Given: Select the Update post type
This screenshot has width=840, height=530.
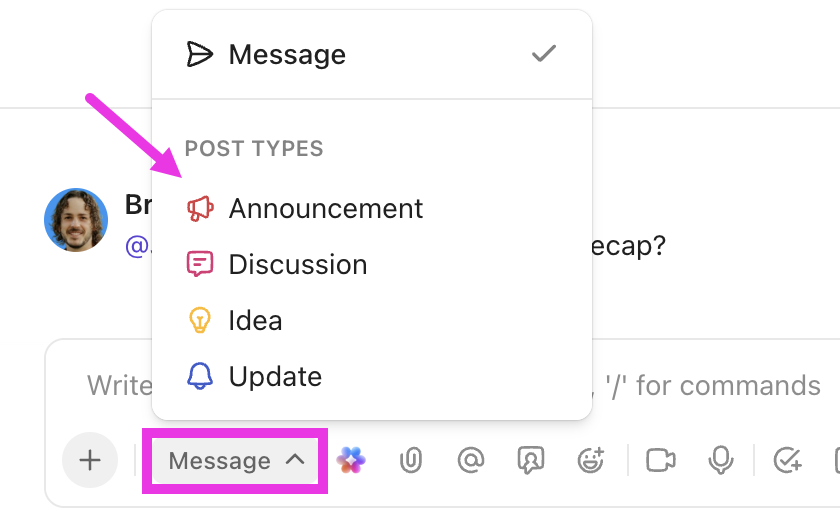Looking at the screenshot, I should [275, 376].
